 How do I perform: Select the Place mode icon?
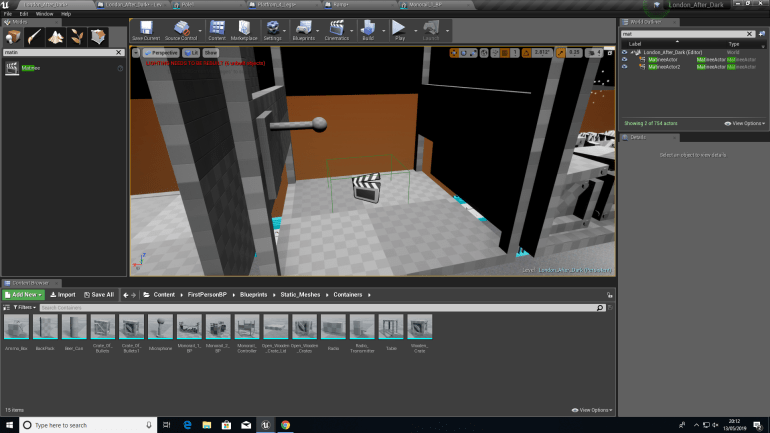pyautogui.click(x=13, y=37)
